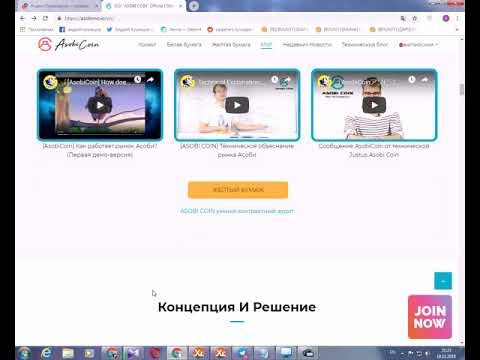The width and height of the screenshot is (480, 360).
Task: Click the AsobiCoin logo in header
Action: tap(69, 44)
